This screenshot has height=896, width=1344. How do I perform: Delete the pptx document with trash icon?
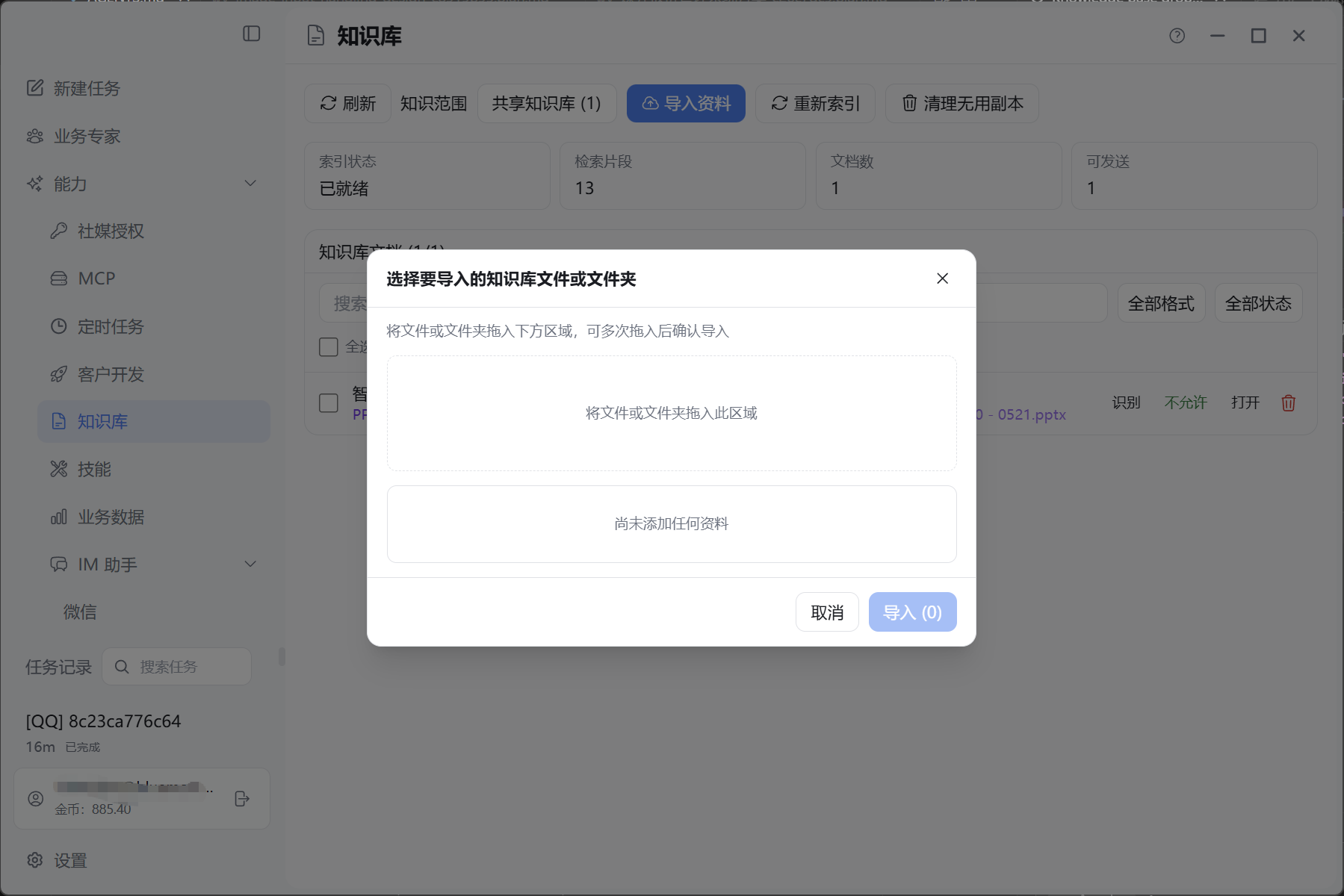coord(1289,403)
